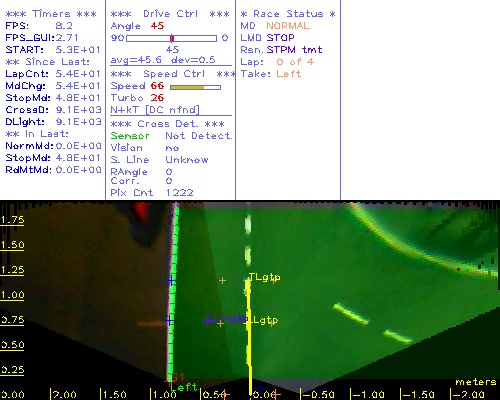
Task: Click the Pix Cnt value 1222
Action: (180, 193)
